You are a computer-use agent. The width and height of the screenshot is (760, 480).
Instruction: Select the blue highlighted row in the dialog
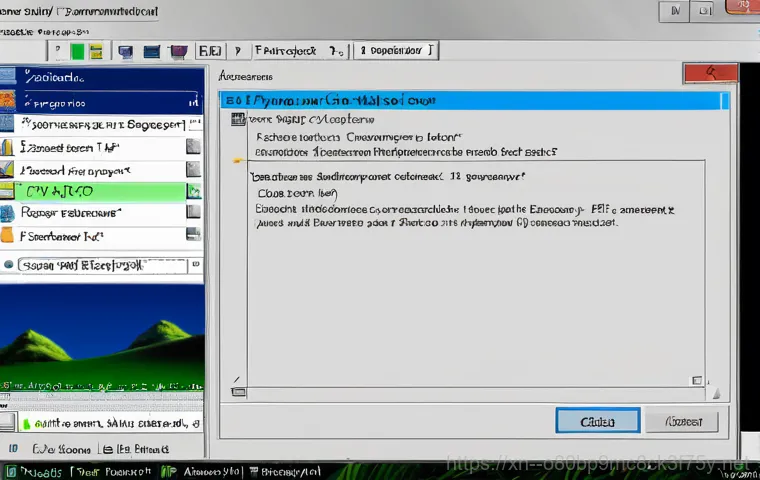(475, 101)
